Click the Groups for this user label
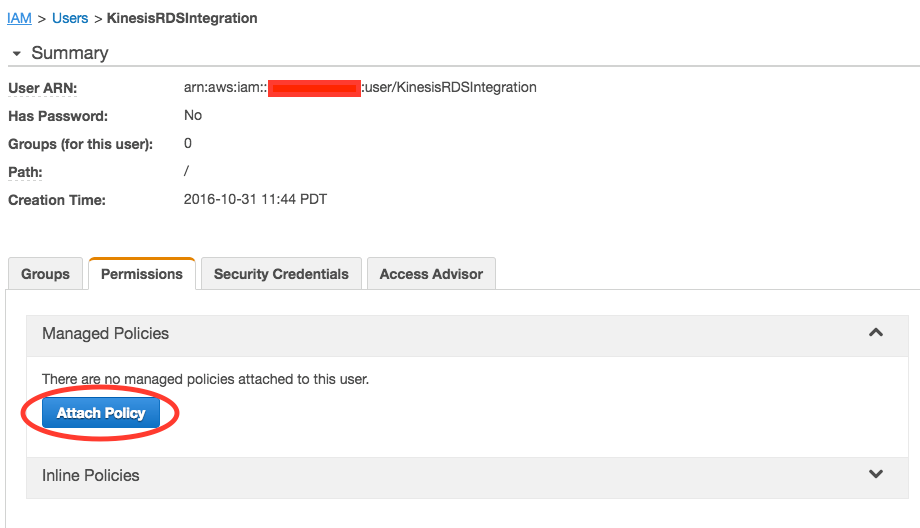Viewport: 920px width, 528px height. (80, 144)
